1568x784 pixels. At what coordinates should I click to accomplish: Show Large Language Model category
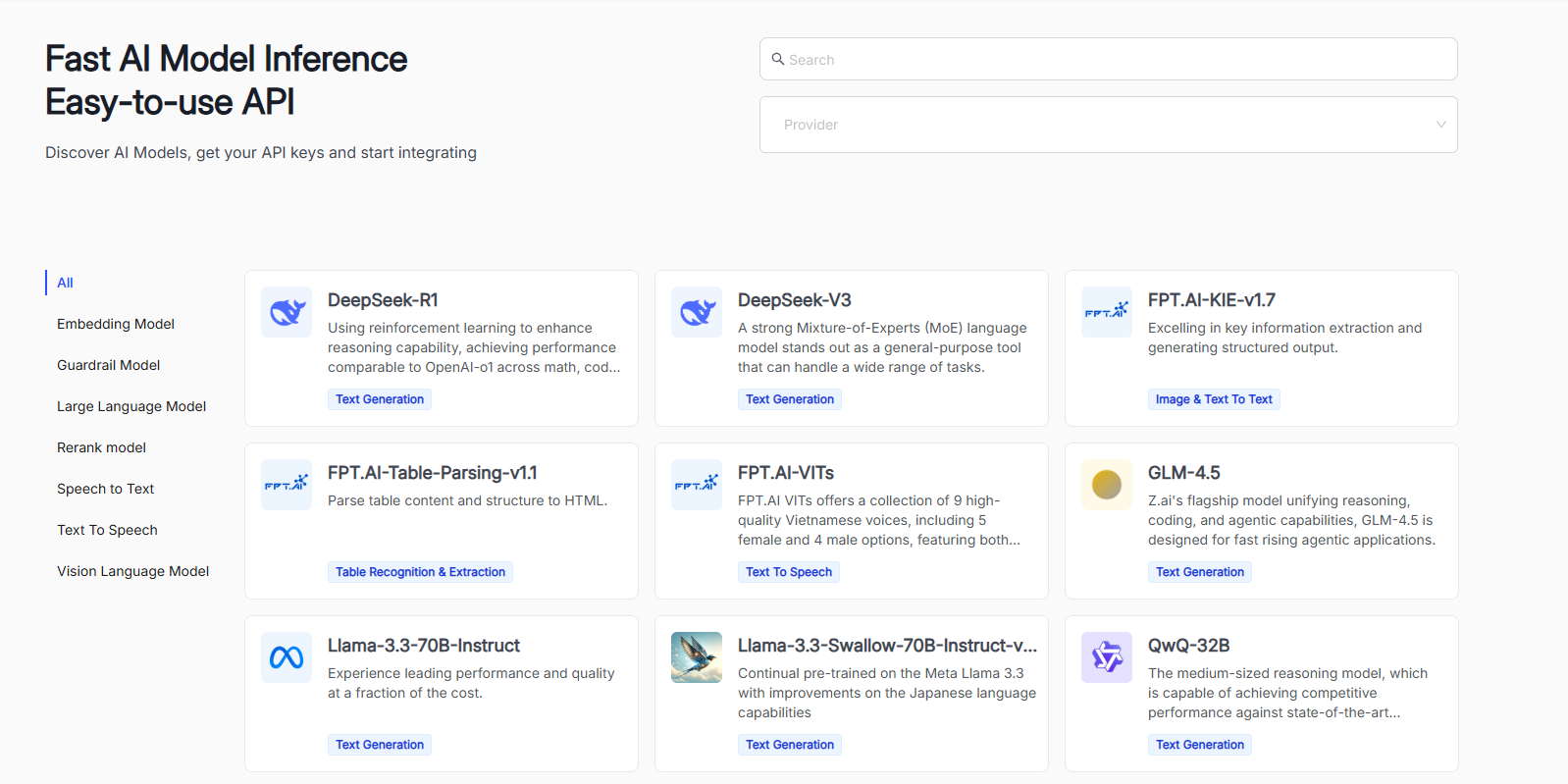coord(131,406)
